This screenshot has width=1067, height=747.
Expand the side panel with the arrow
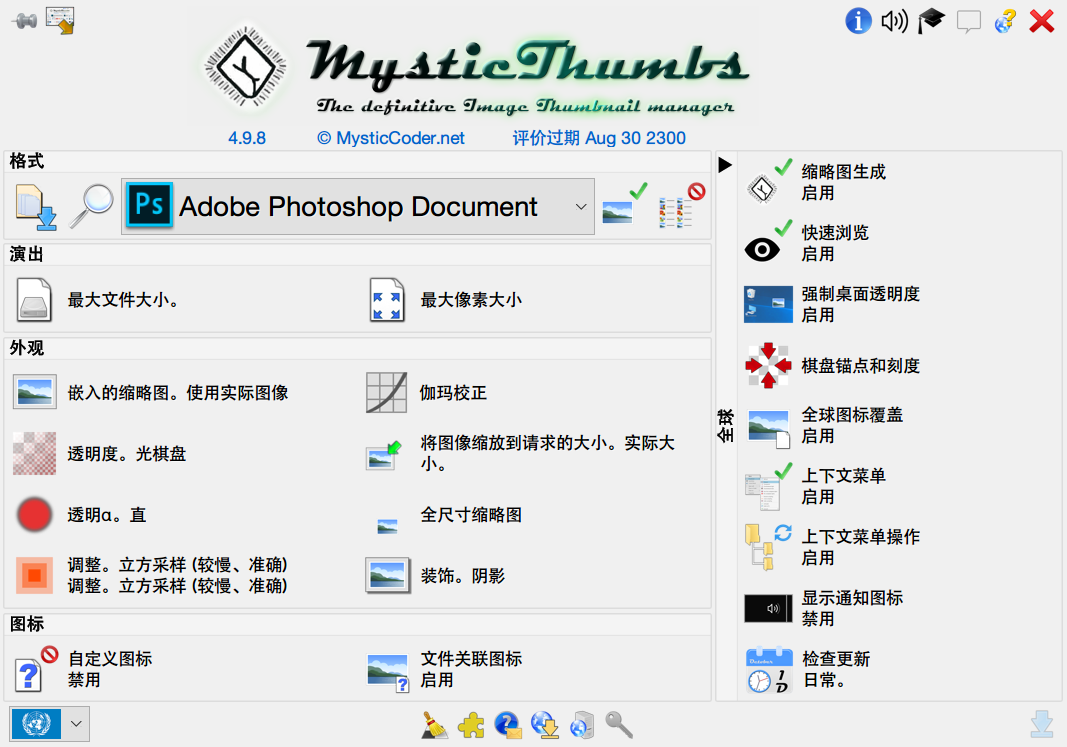click(723, 165)
